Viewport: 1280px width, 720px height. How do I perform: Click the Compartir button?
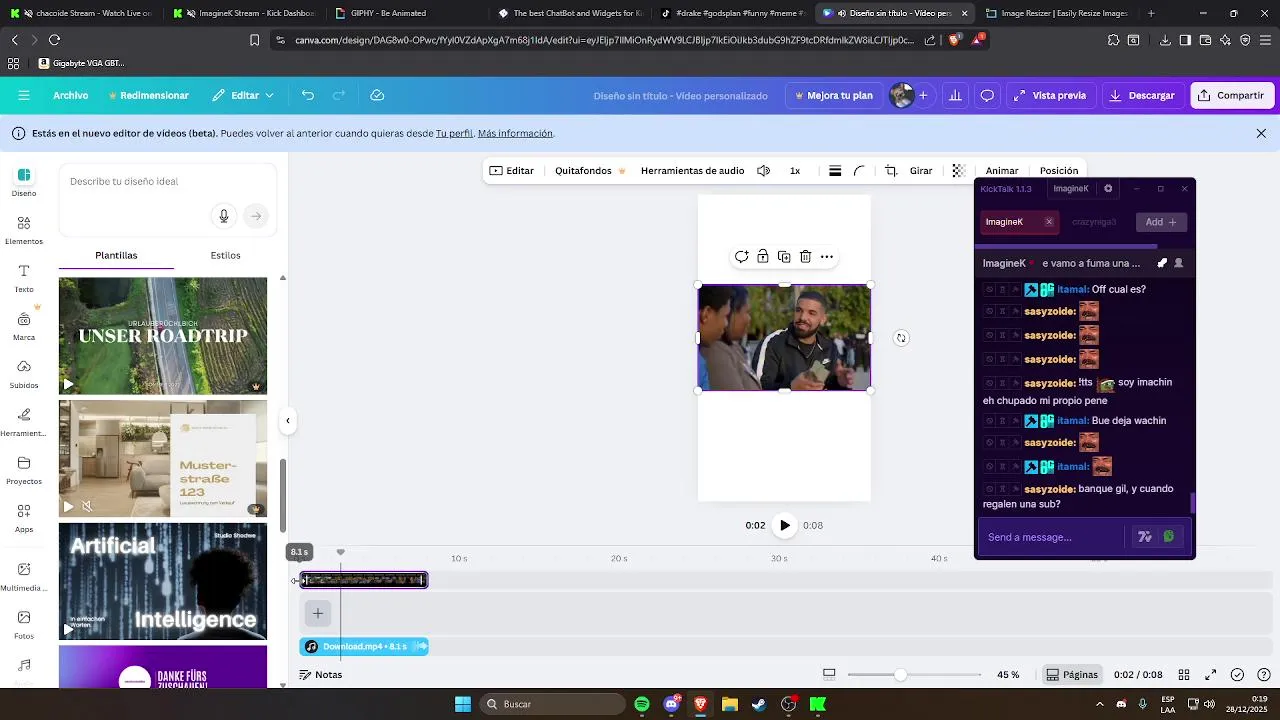click(x=1232, y=95)
